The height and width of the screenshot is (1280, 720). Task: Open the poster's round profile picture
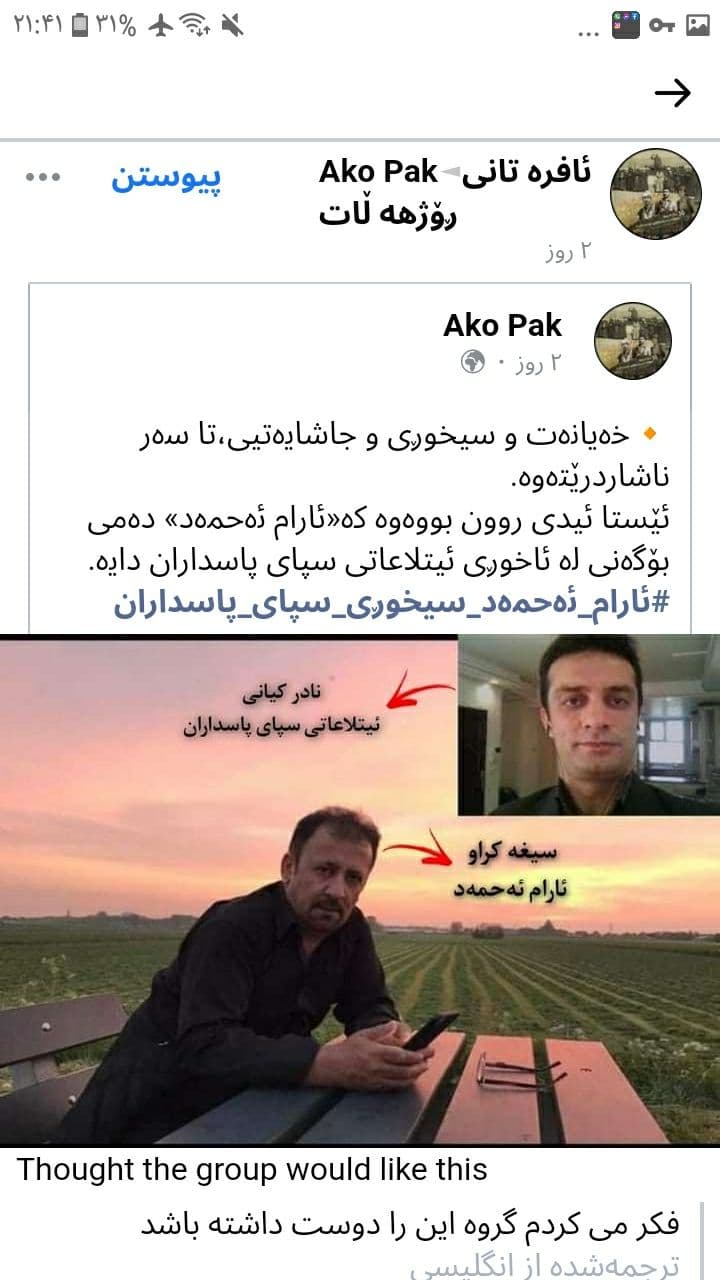pyautogui.click(x=655, y=193)
